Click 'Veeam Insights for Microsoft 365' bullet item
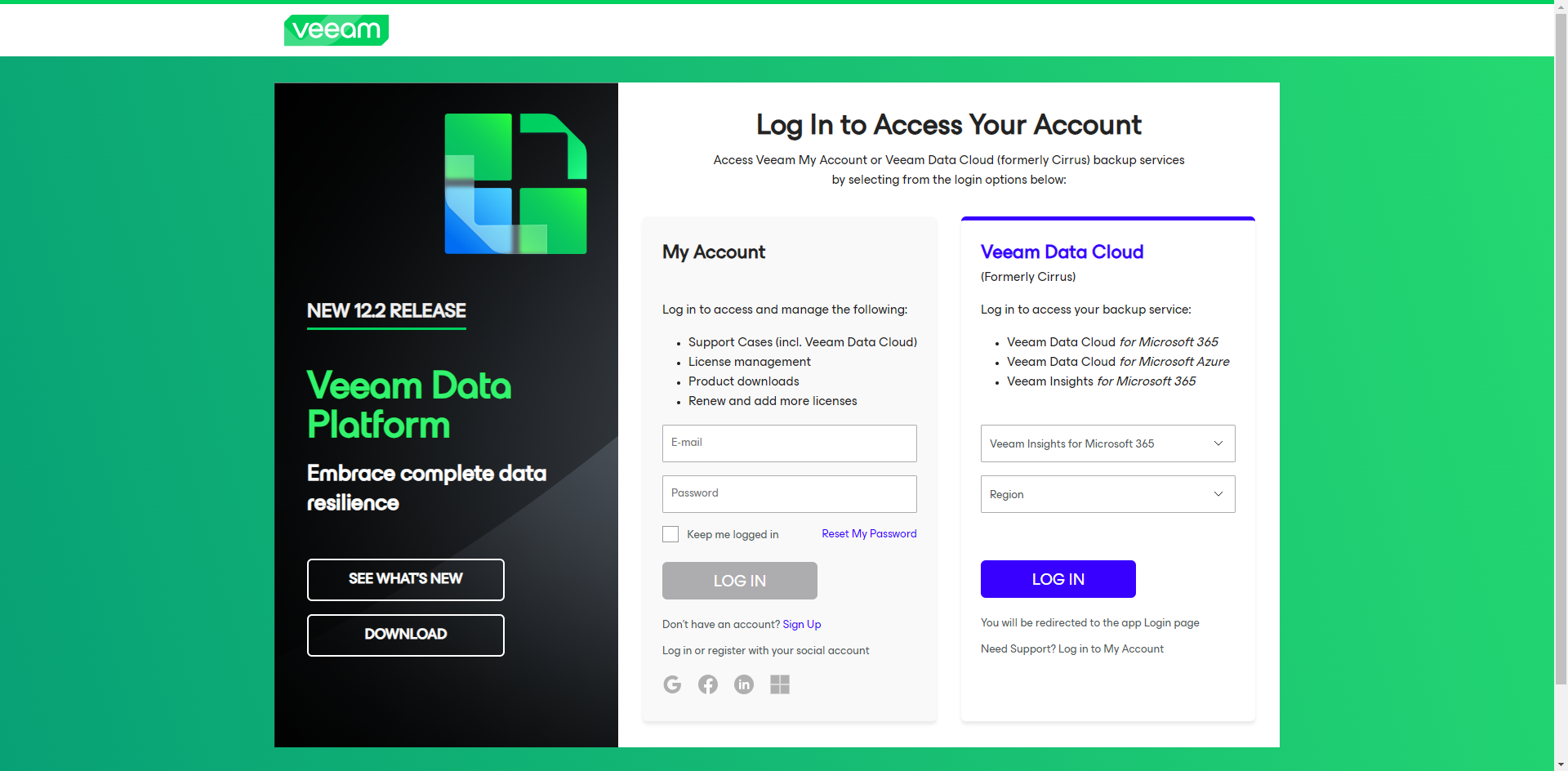The image size is (1568, 771). point(1101,381)
